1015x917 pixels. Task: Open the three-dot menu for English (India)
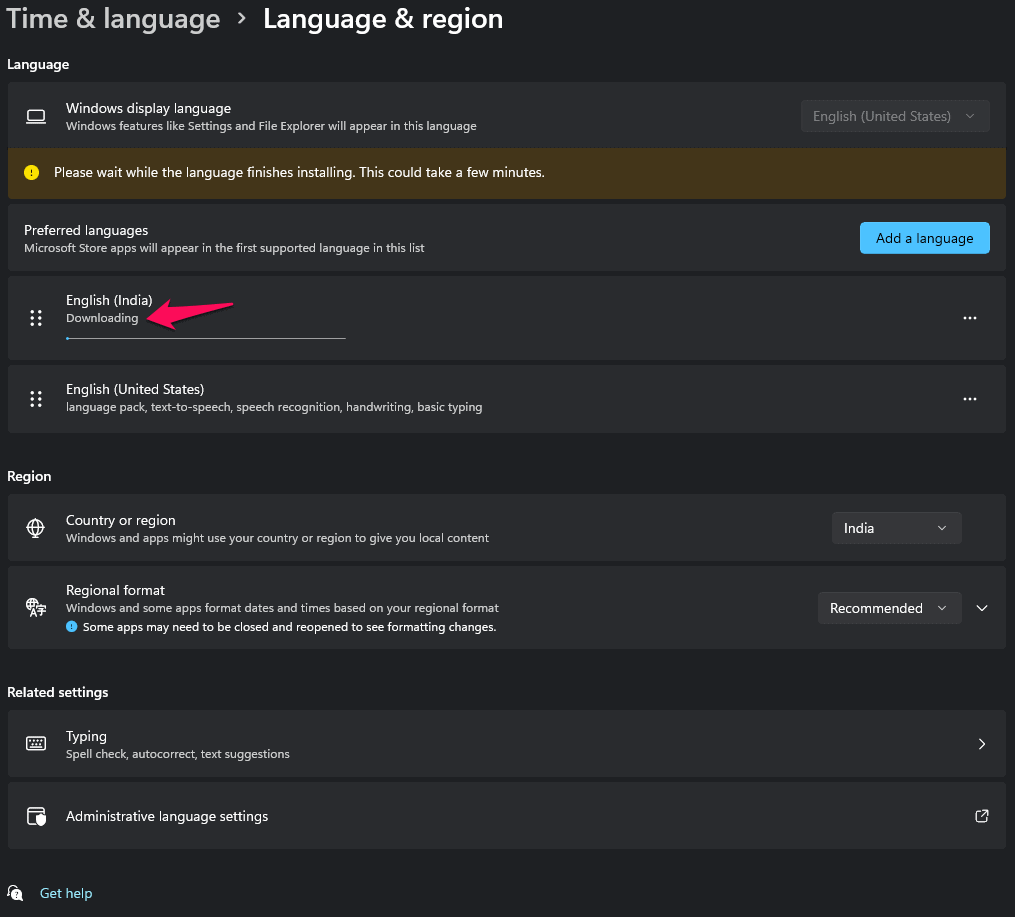pyautogui.click(x=969, y=318)
